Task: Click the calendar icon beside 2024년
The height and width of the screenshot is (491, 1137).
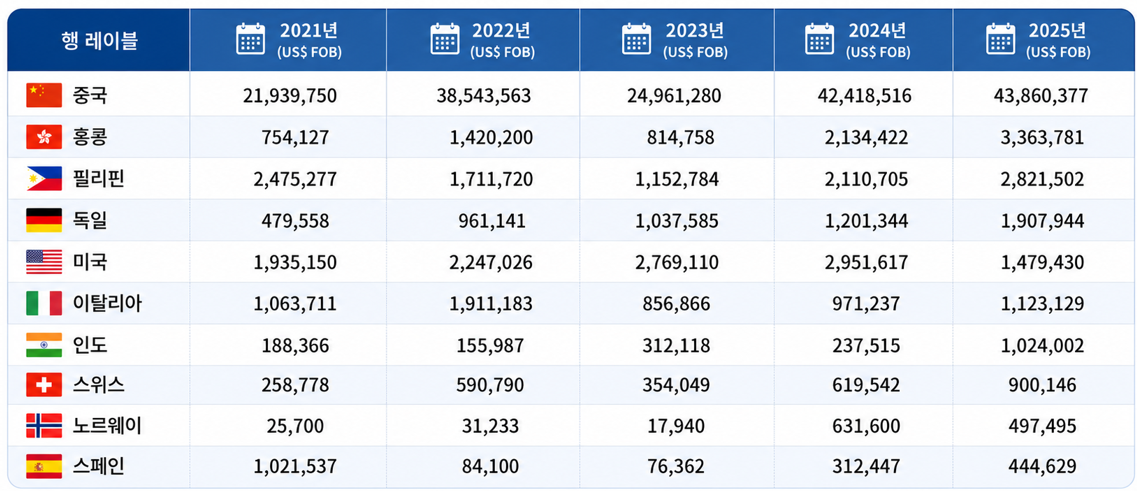Action: 820,39
